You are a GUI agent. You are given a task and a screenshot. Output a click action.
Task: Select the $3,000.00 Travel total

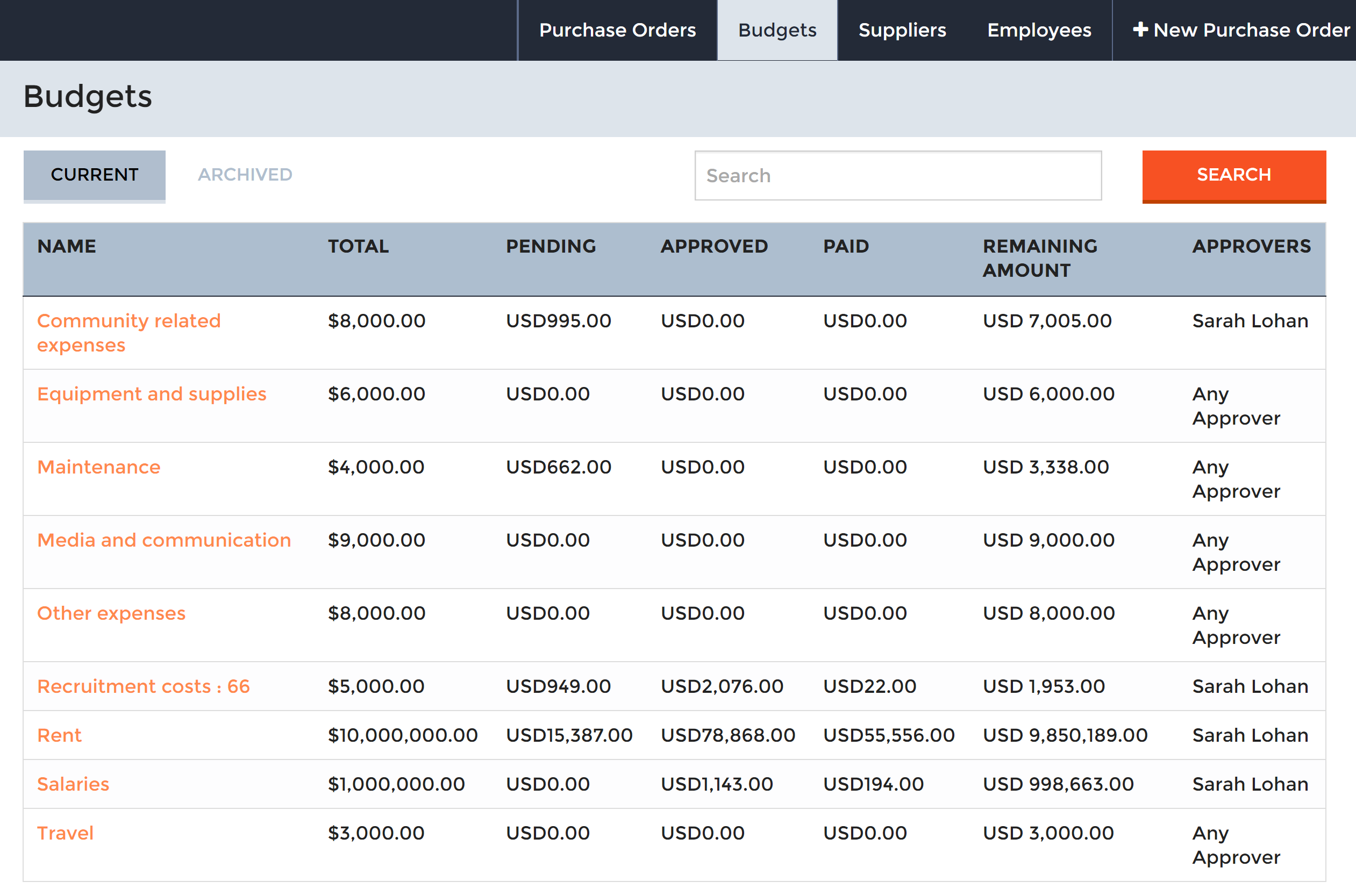376,833
